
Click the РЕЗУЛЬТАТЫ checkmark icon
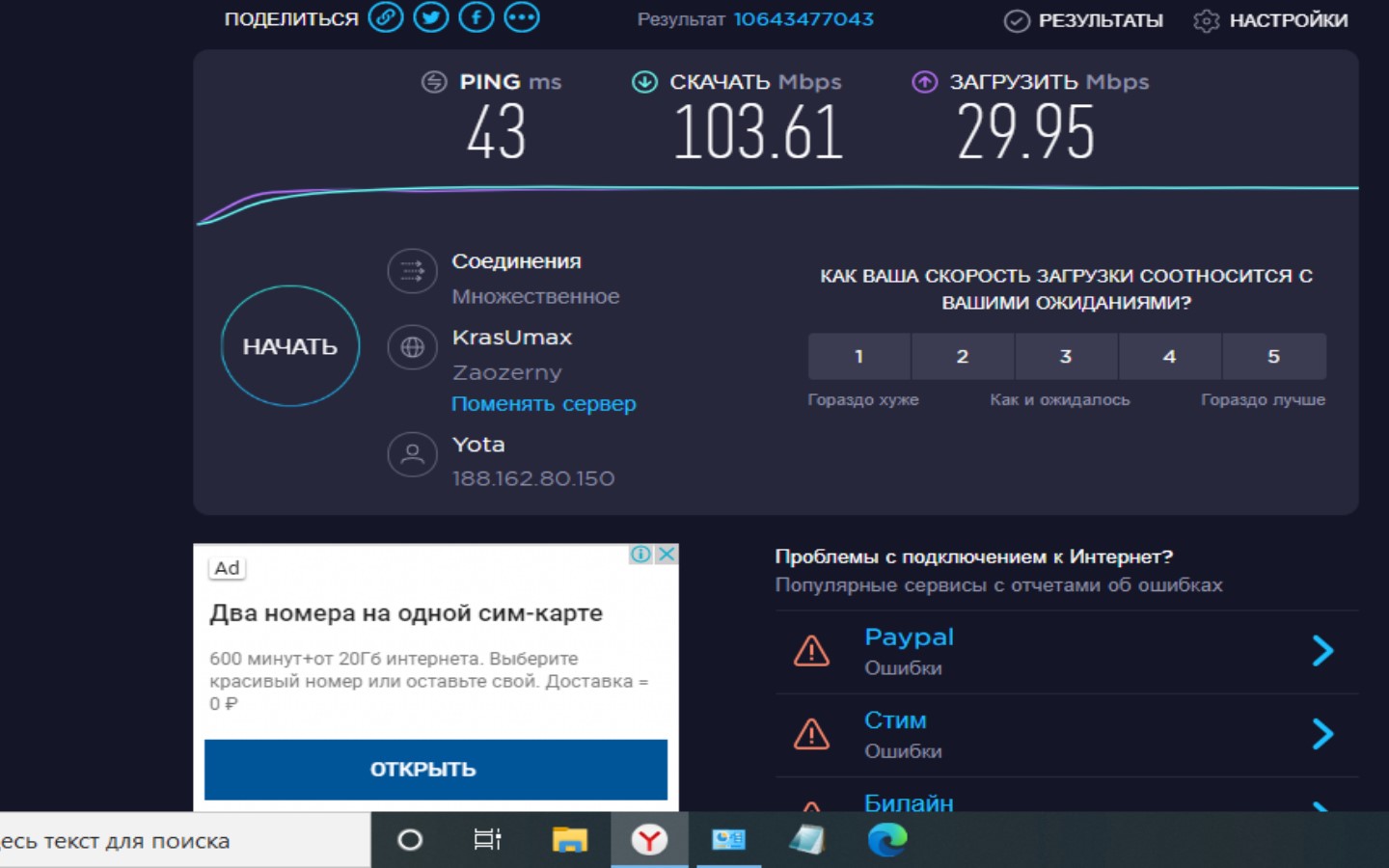[1017, 21]
